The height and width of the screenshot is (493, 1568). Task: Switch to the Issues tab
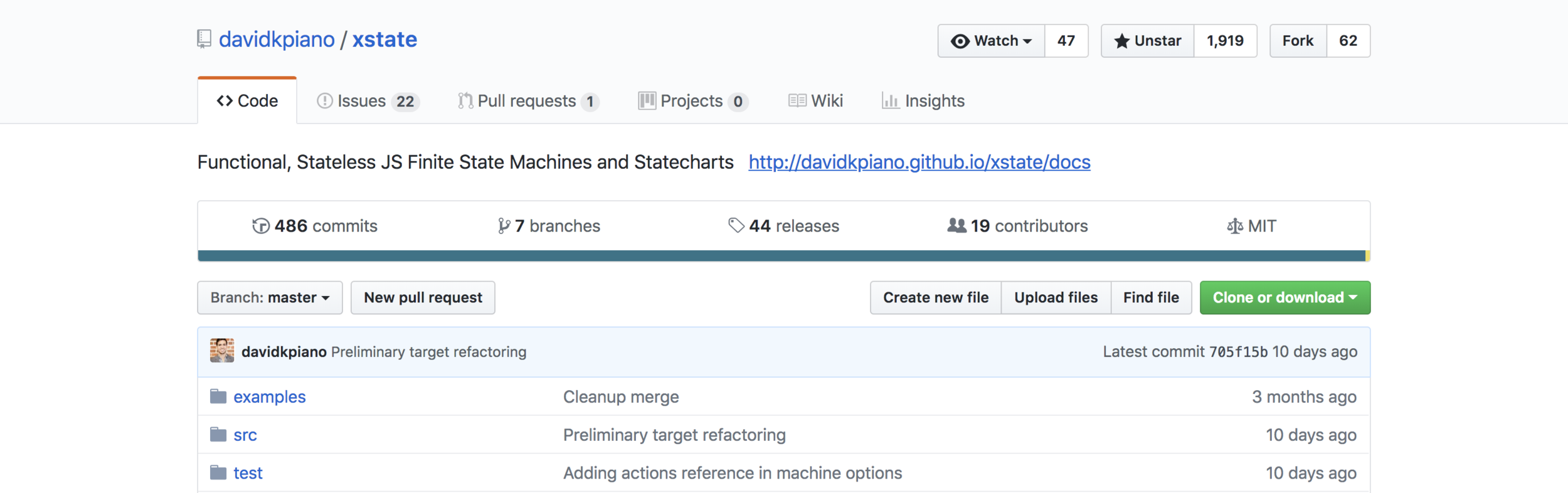pos(368,101)
